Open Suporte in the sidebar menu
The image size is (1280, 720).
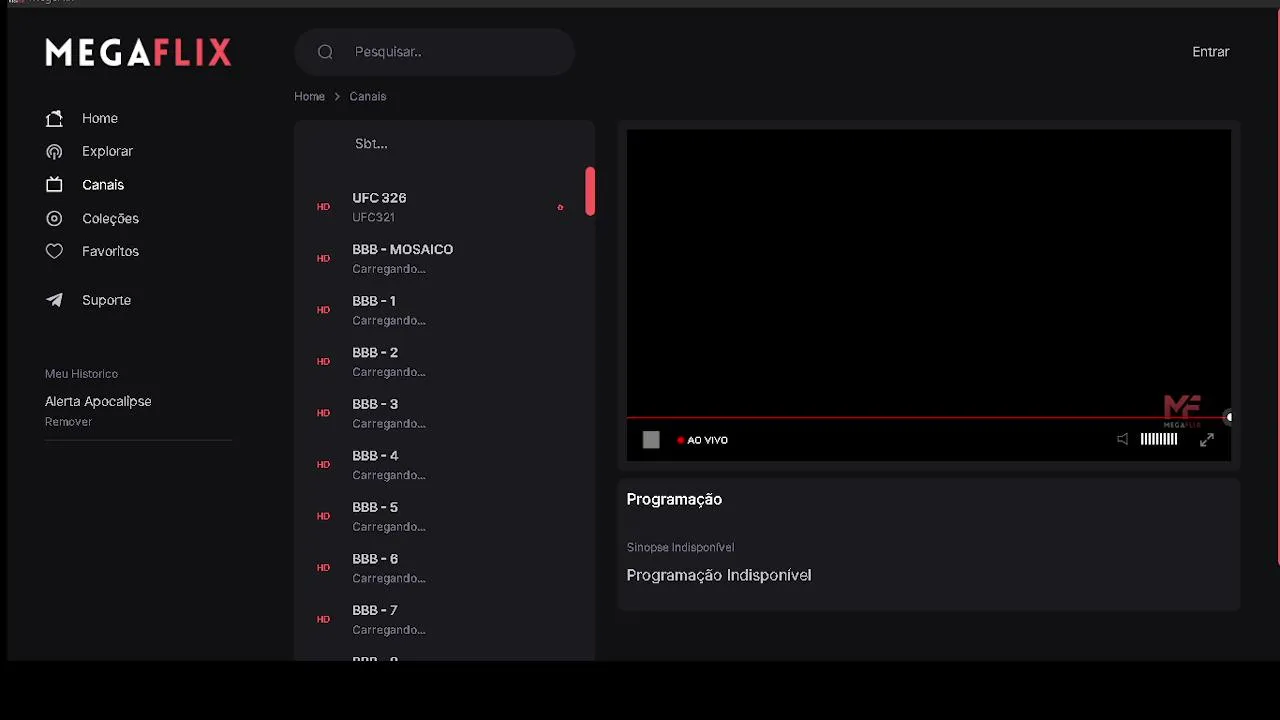tap(106, 300)
